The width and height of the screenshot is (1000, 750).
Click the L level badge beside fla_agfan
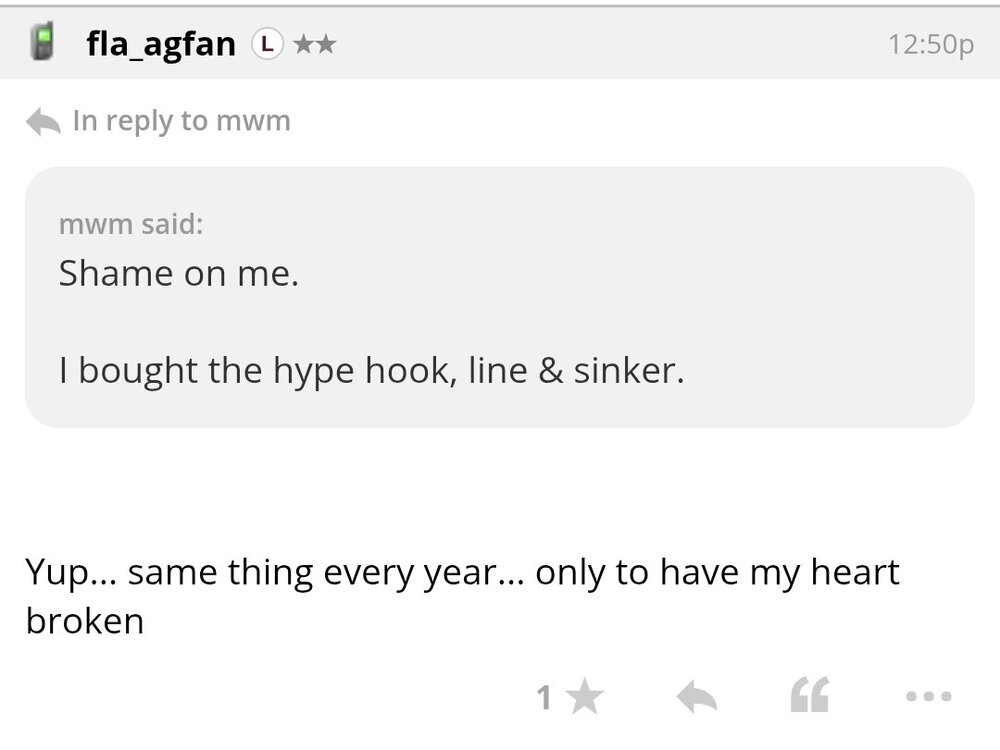click(x=266, y=43)
